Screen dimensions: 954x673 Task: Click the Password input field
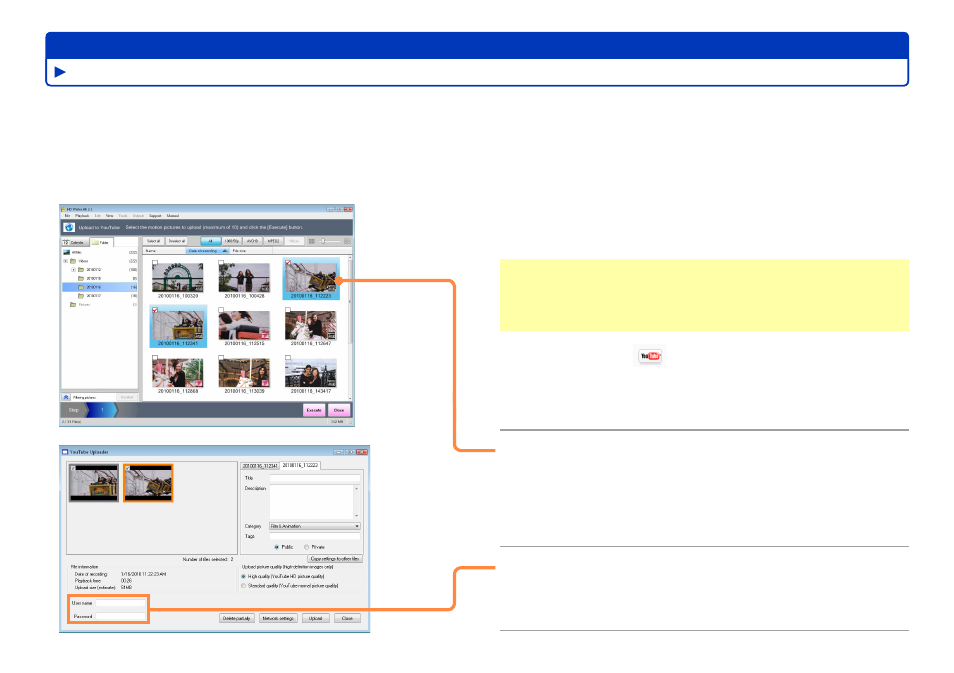(120, 616)
